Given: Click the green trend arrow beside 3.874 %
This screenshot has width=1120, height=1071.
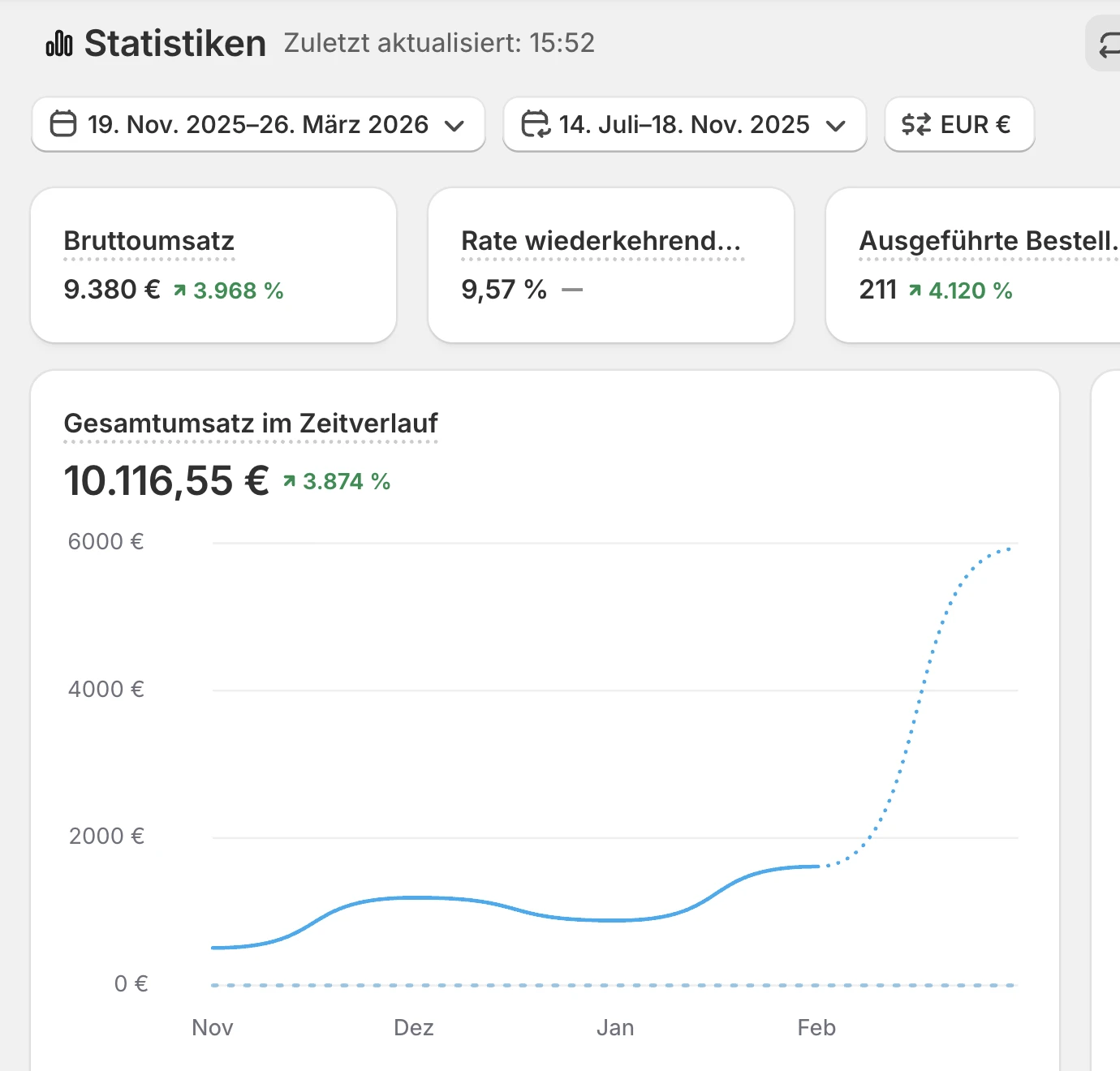Looking at the screenshot, I should [x=289, y=480].
